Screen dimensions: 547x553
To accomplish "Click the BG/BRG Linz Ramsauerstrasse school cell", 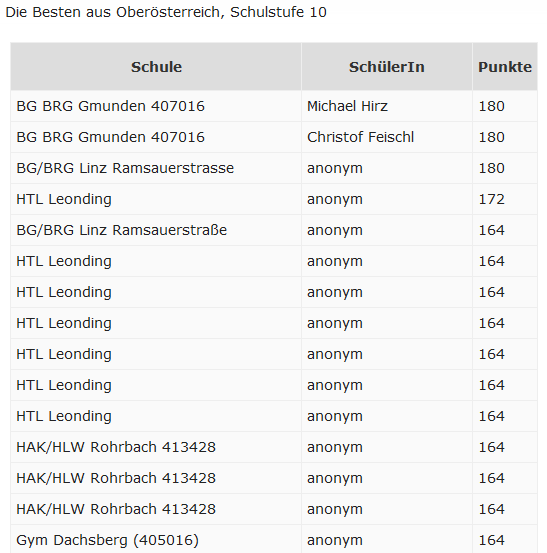I will [156, 168].
